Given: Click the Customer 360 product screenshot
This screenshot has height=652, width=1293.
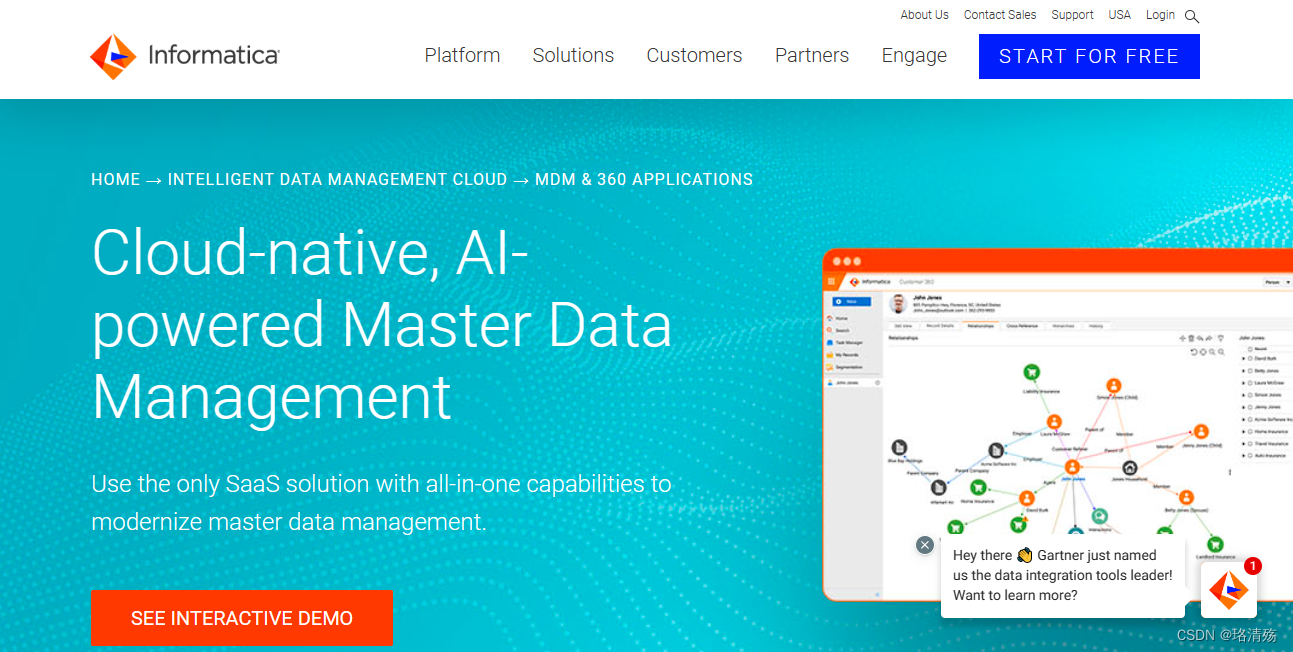Looking at the screenshot, I should point(1057,425).
